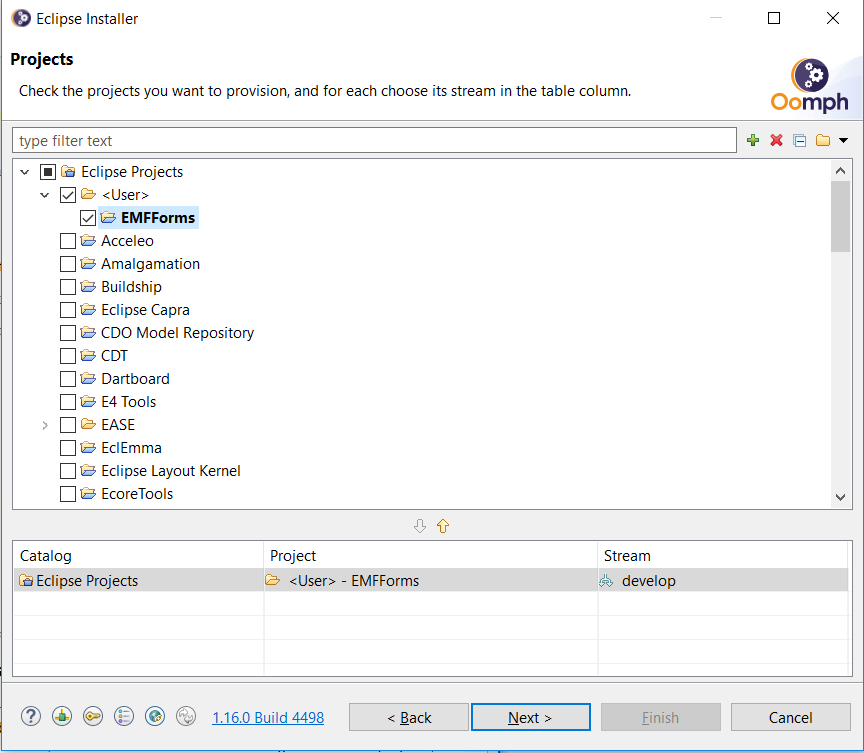Screen dimensions: 864x753
Task: Click the catalogs folder icon in toolbar
Action: point(823,140)
